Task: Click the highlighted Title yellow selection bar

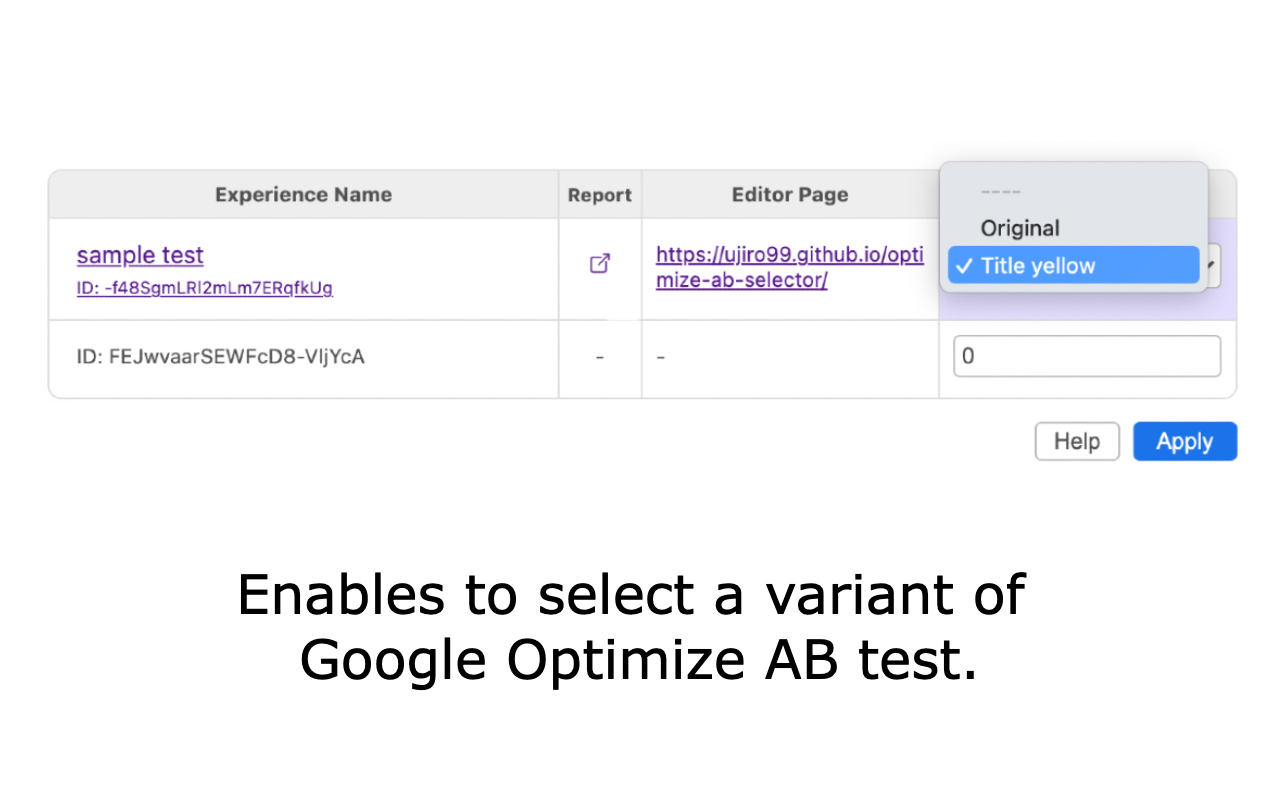Action: [x=1072, y=265]
